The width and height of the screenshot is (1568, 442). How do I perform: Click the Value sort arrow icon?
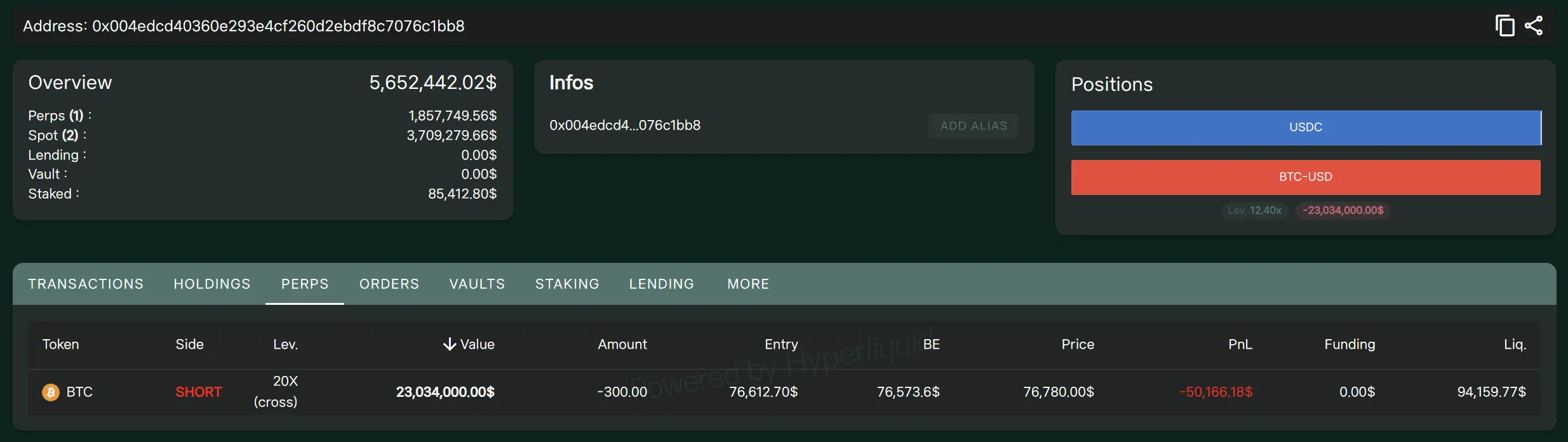tap(450, 344)
